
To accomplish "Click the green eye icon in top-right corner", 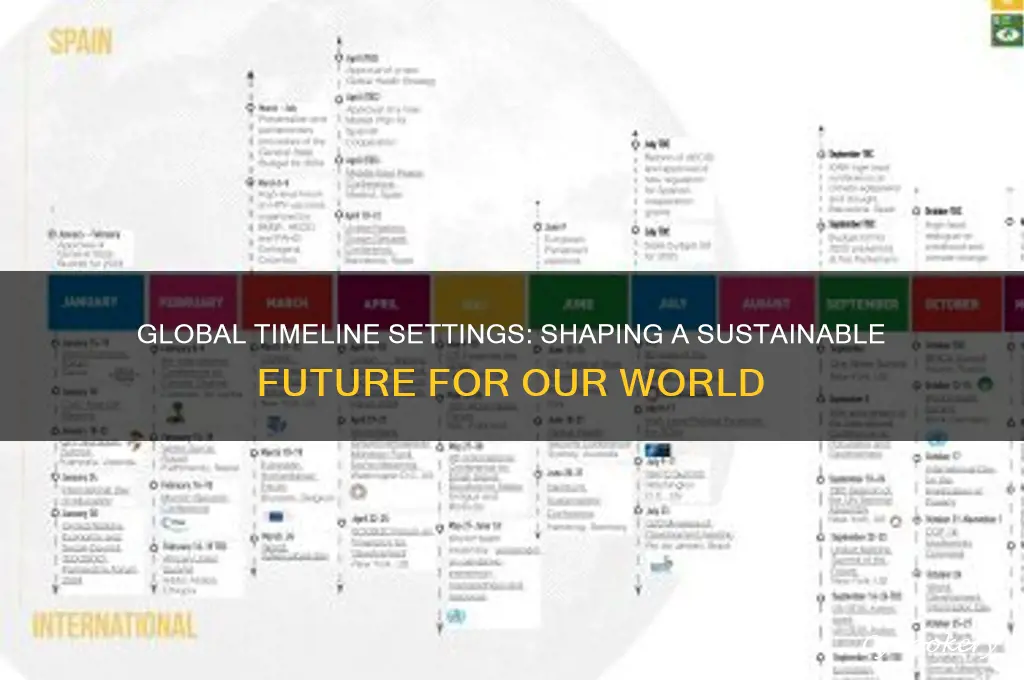I will [1007, 30].
